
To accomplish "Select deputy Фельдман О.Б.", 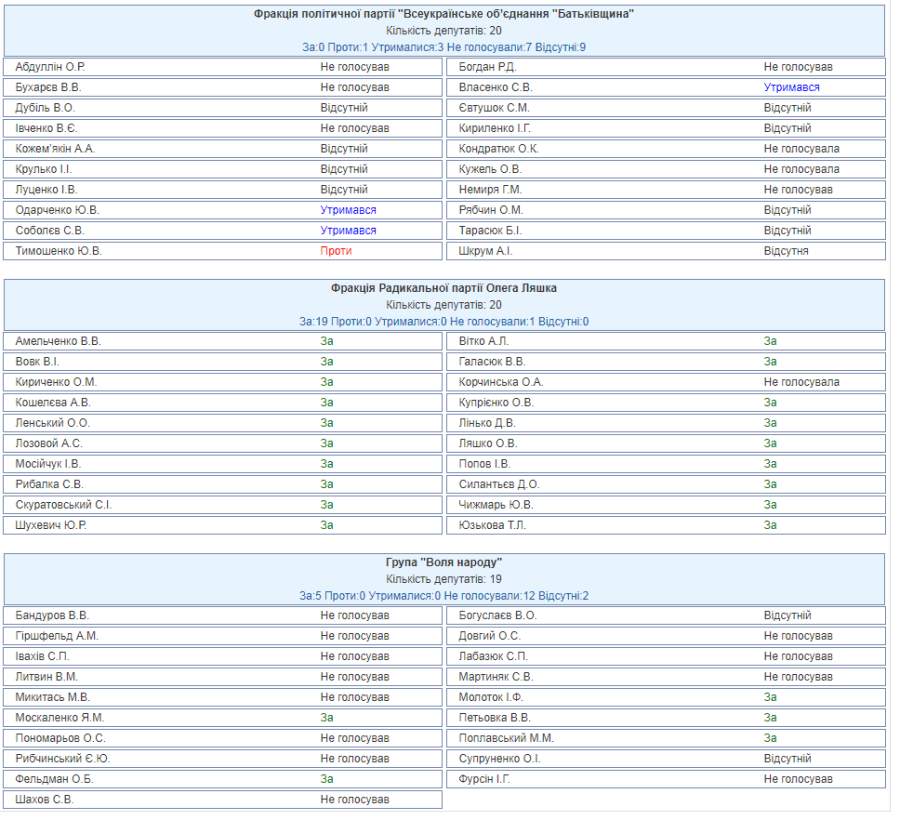I will (x=54, y=779).
